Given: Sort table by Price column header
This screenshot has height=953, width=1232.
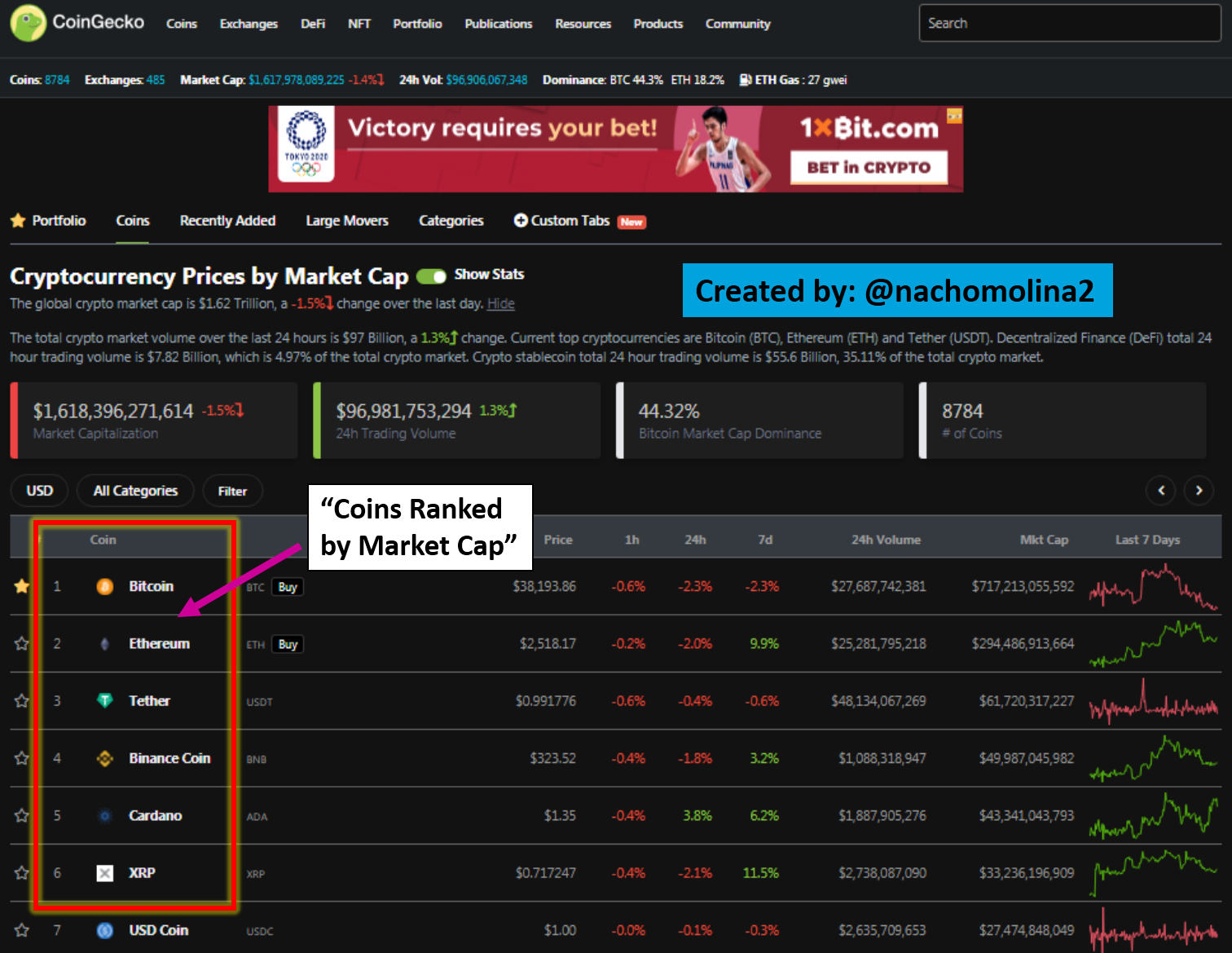Looking at the screenshot, I should pos(558,540).
